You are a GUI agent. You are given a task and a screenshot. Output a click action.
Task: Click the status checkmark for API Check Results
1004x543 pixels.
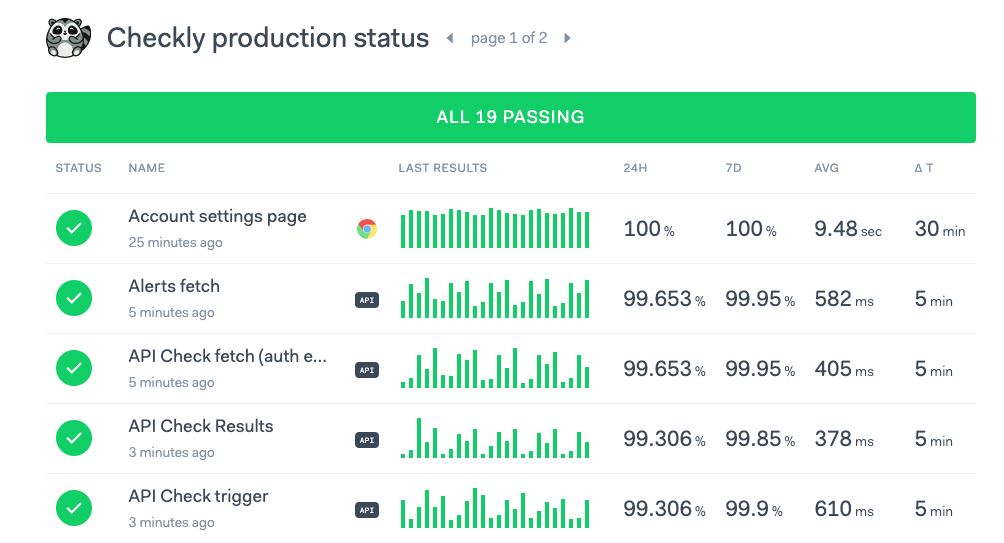coord(74,438)
